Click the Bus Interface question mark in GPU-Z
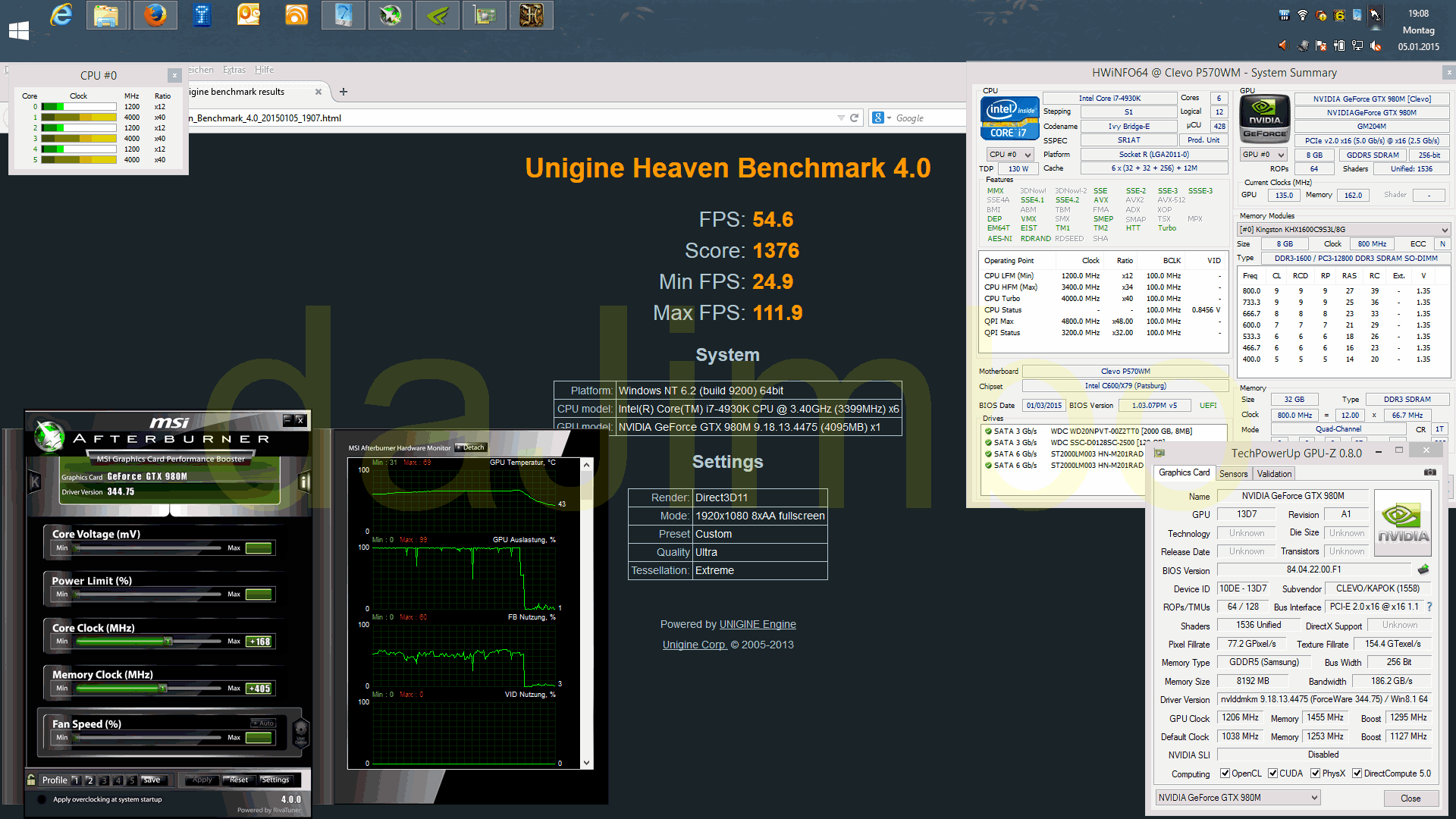The height and width of the screenshot is (819, 1456). 1429,607
